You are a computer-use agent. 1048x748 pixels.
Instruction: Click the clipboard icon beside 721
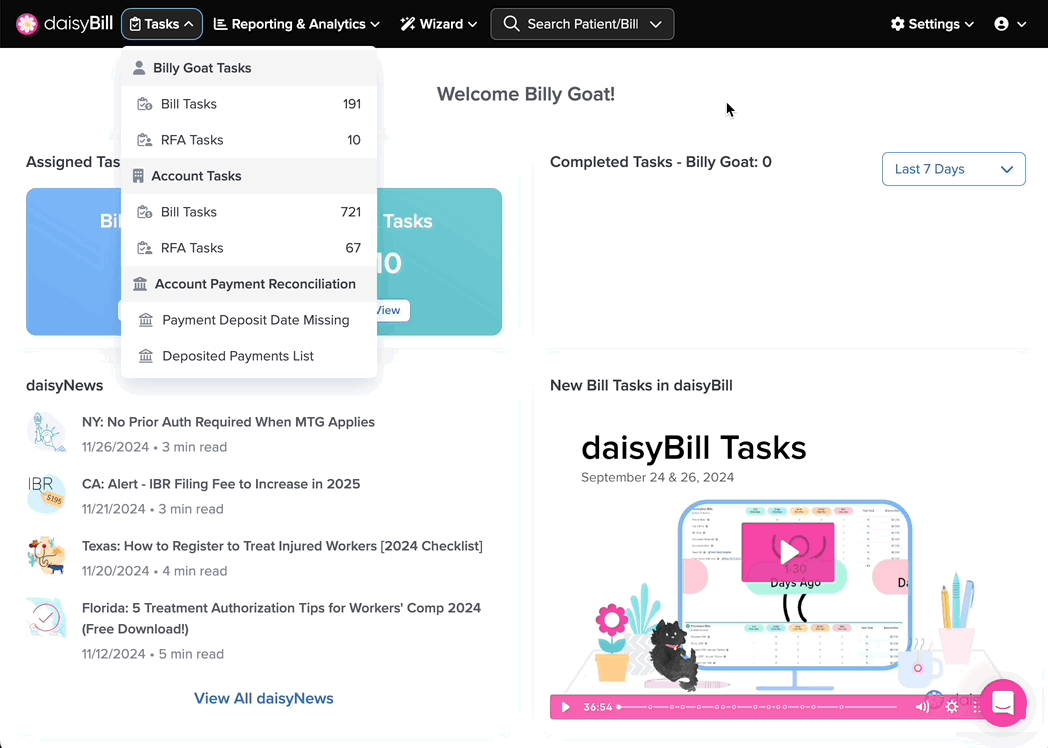coord(144,212)
